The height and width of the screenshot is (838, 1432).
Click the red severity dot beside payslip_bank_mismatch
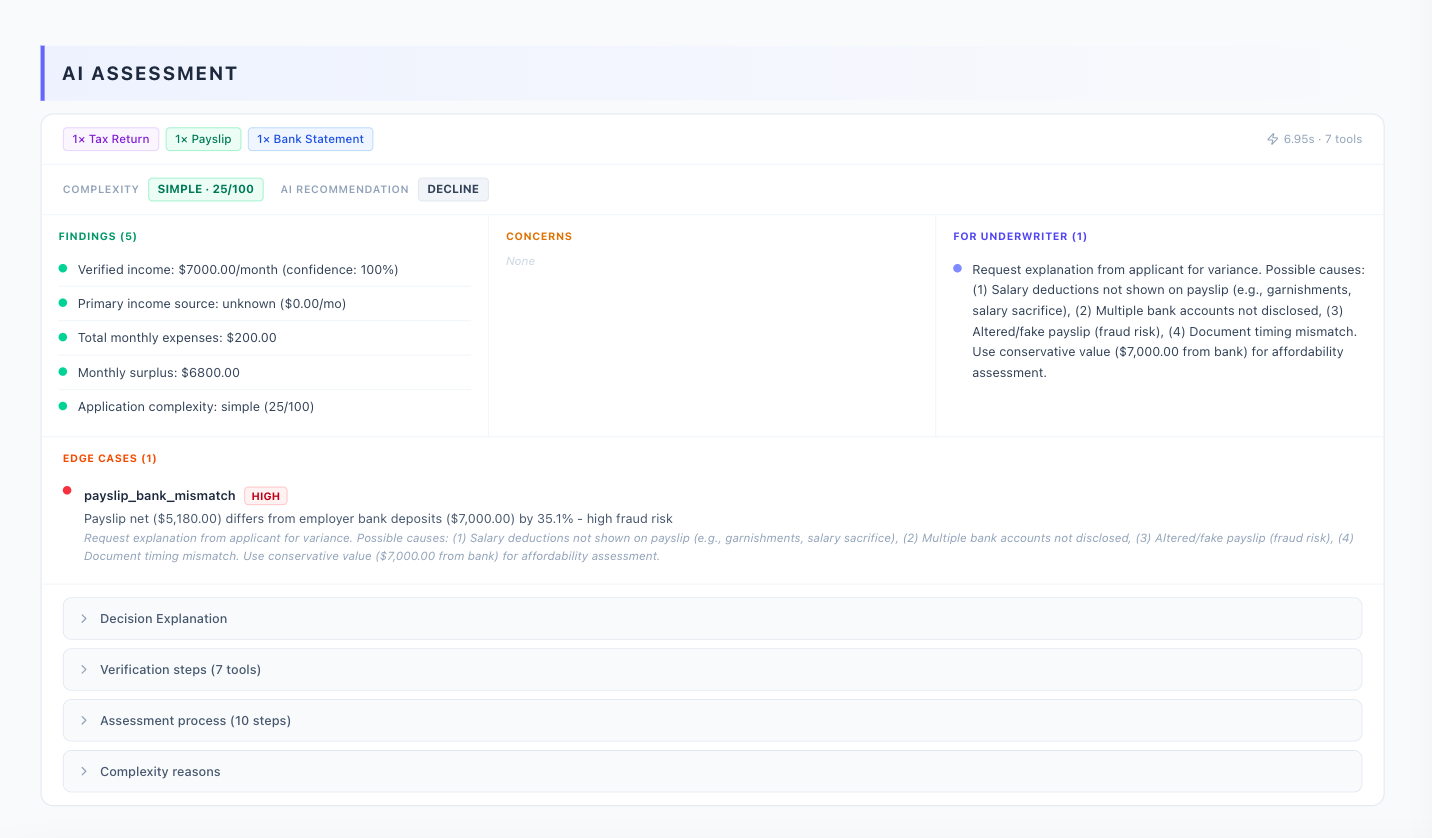click(67, 490)
